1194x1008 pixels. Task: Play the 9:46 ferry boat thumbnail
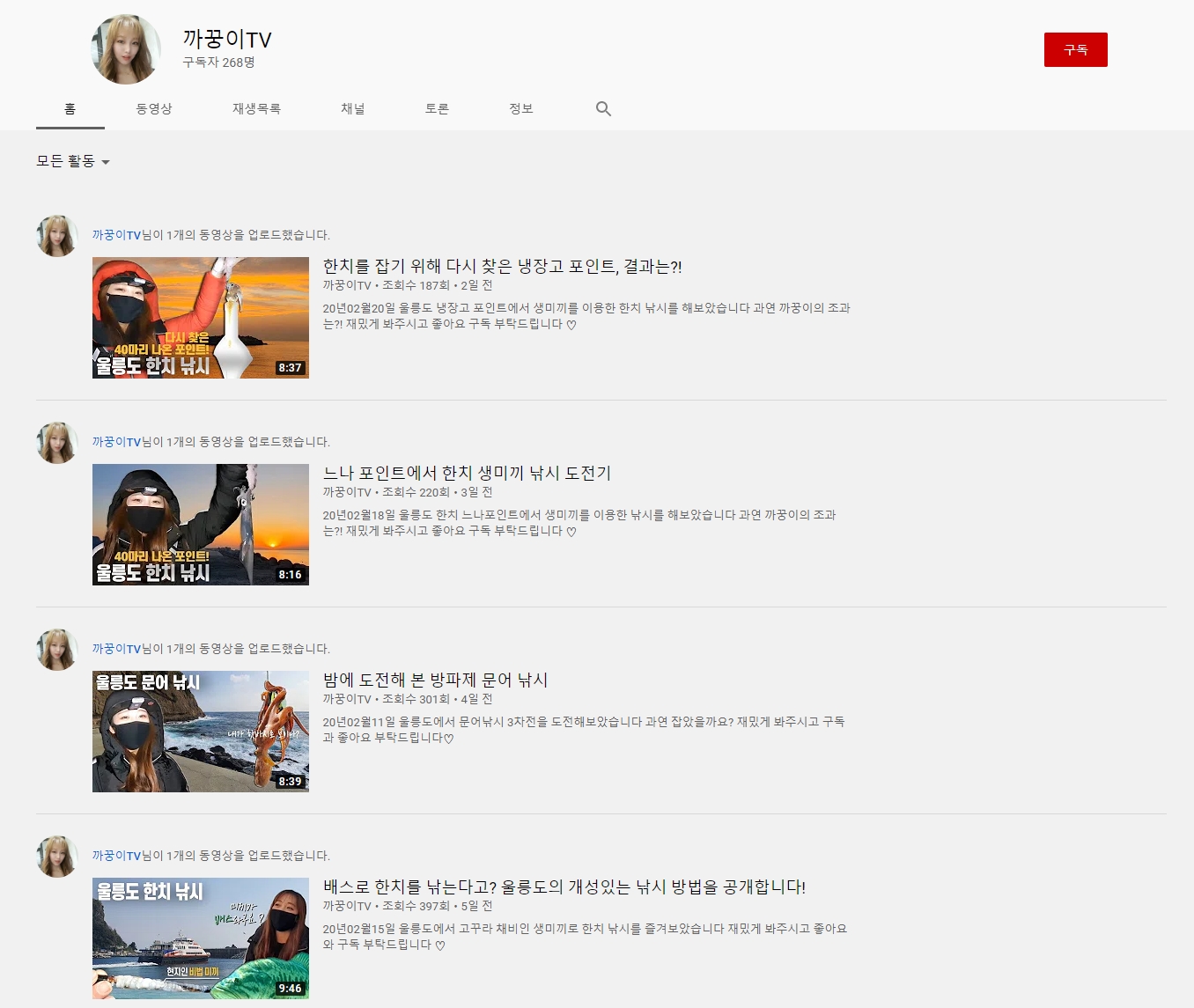[201, 938]
